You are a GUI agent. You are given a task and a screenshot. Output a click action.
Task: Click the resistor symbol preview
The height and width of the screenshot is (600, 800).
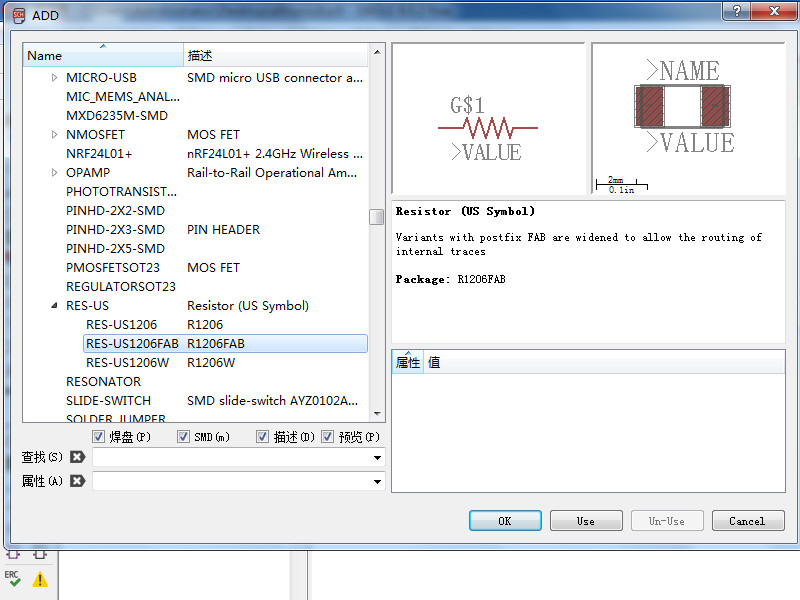coord(488,118)
